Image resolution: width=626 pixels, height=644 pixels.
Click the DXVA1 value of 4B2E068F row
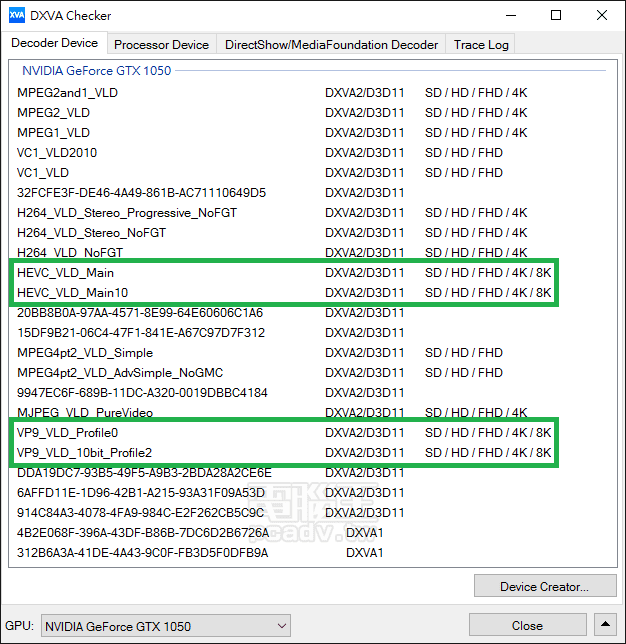pos(364,533)
